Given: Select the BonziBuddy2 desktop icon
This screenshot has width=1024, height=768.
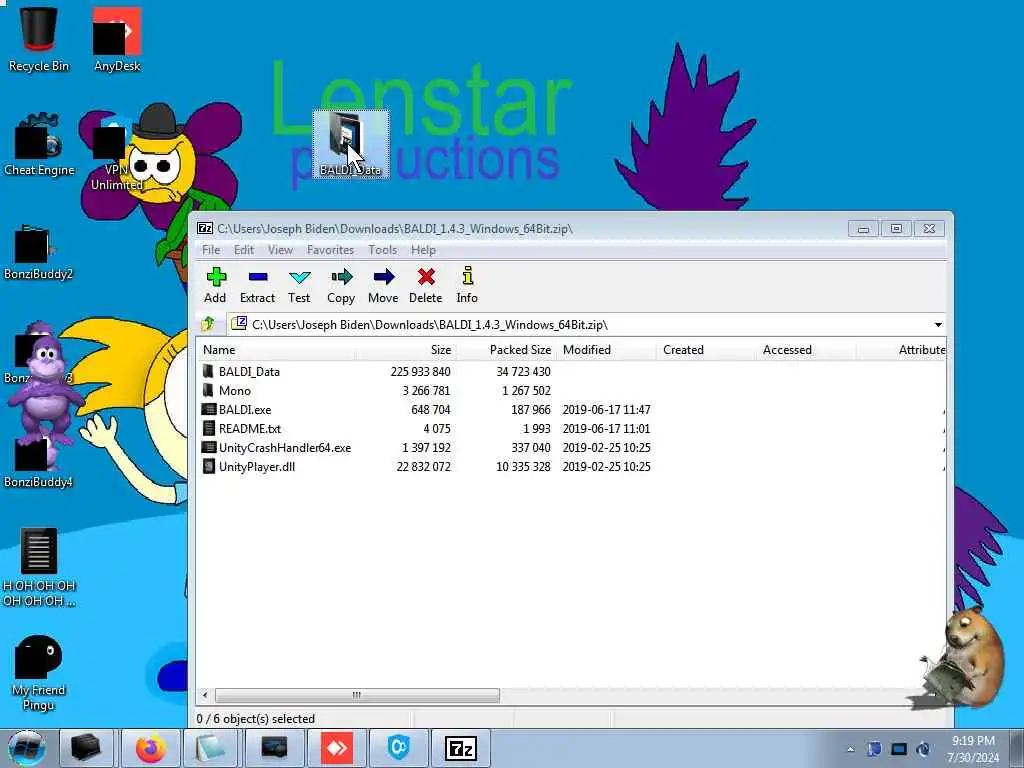Looking at the screenshot, I should [x=38, y=251].
